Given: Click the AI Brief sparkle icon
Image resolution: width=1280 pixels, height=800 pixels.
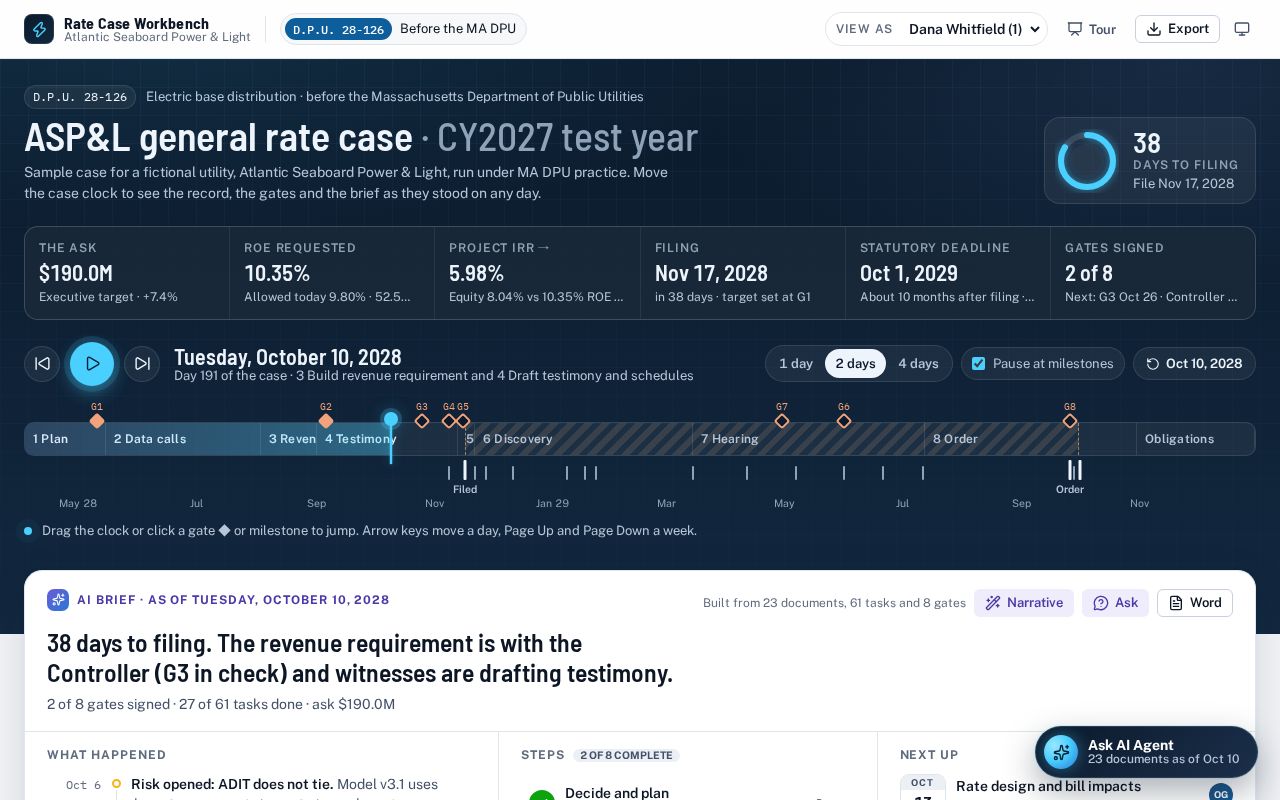Looking at the screenshot, I should coord(58,600).
